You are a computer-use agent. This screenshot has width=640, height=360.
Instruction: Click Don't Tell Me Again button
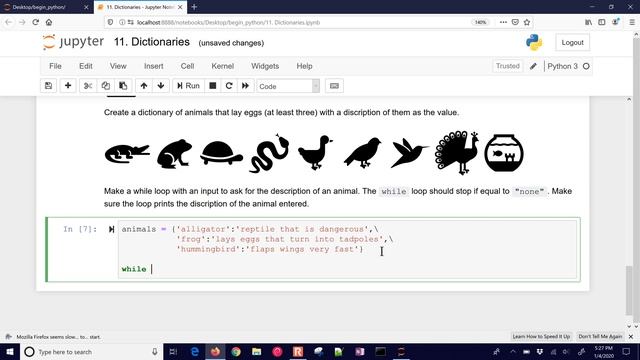point(600,336)
